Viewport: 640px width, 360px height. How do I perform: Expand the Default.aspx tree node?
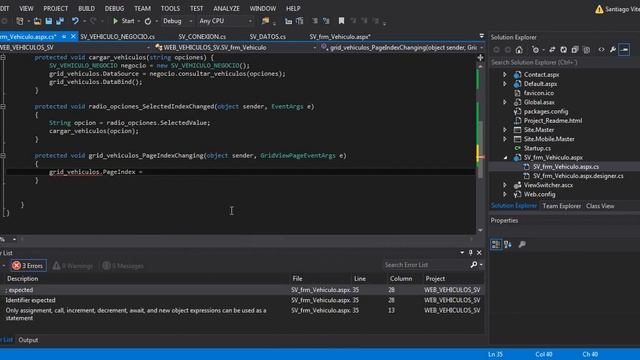(x=505, y=84)
